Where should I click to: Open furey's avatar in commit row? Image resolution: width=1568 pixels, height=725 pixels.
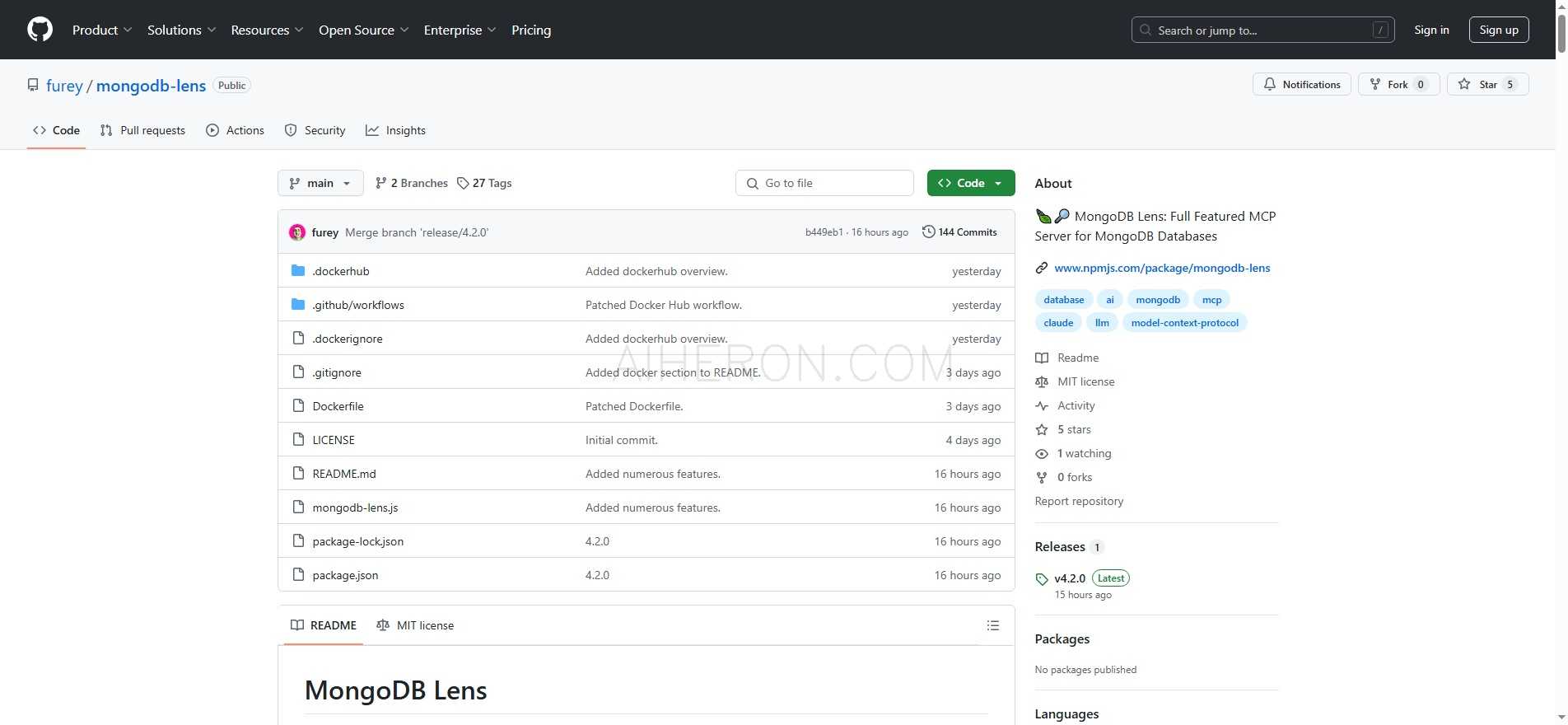point(297,232)
